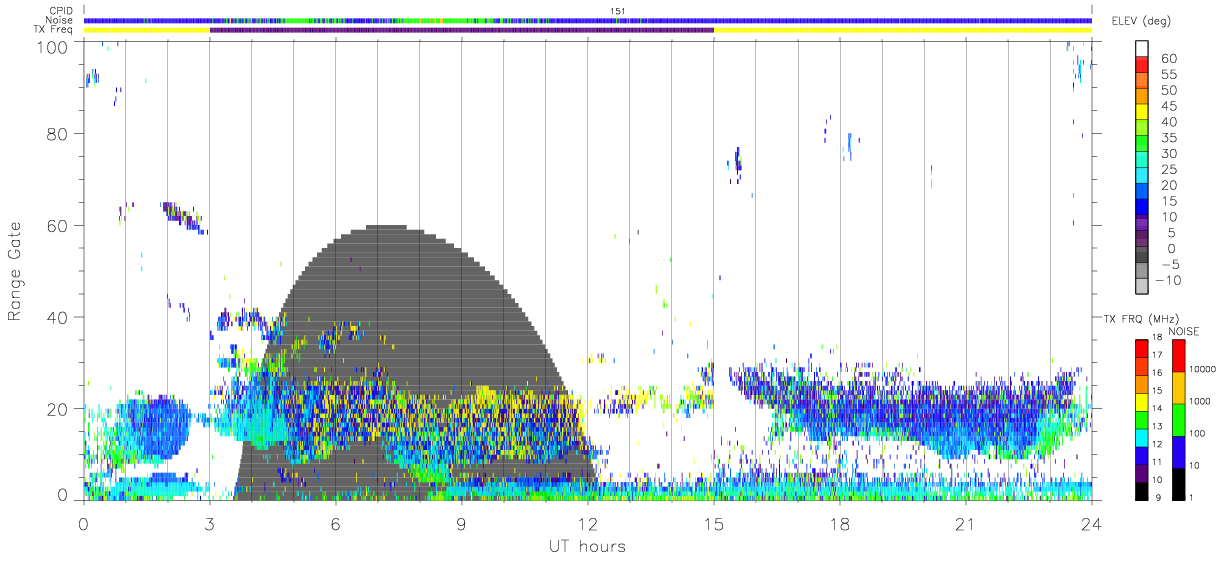Click the purple segment of the TX Freq strip
Viewport: 1228px width, 567px height.
click(462, 30)
